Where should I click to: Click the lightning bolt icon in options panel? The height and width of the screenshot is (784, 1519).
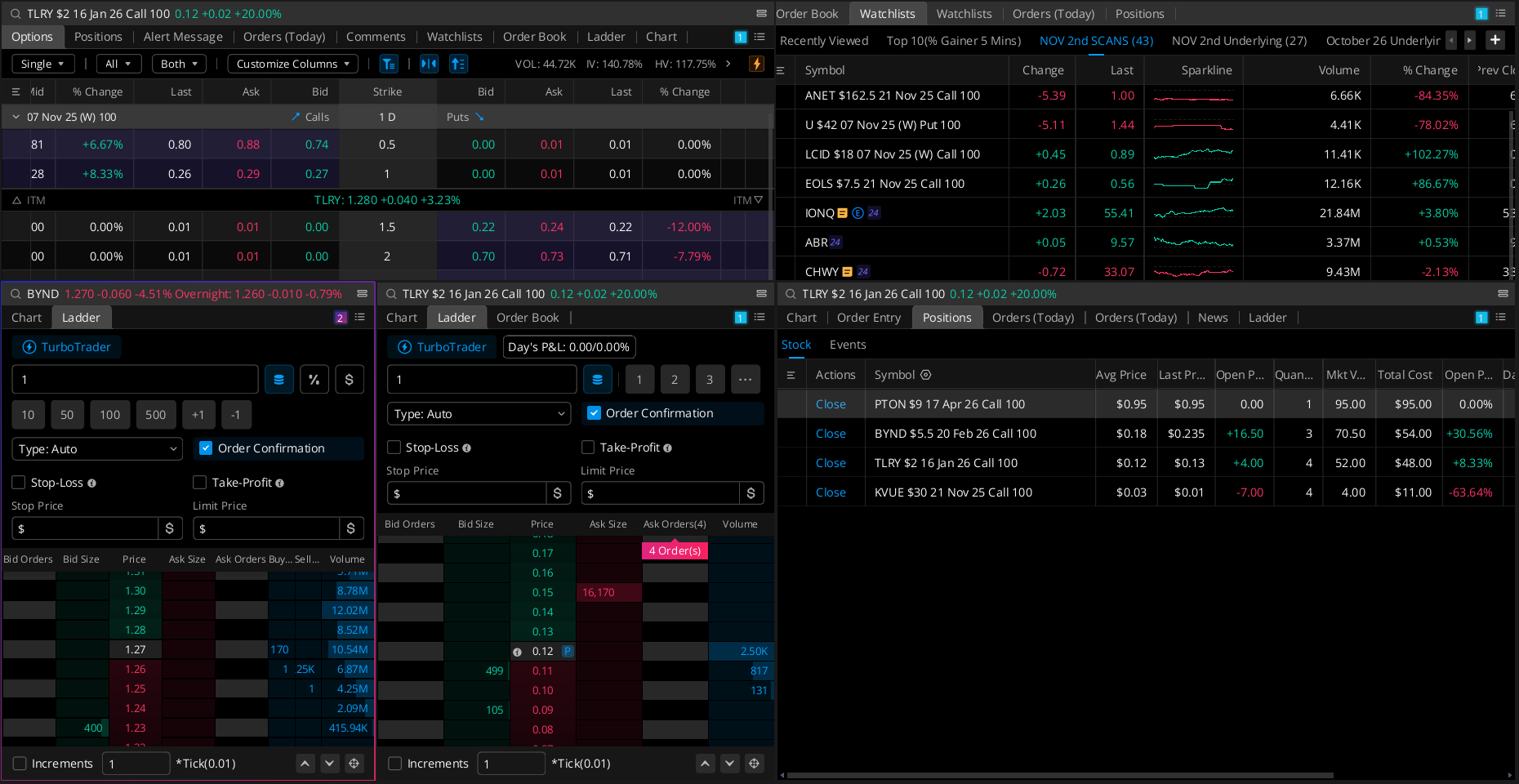tap(756, 64)
